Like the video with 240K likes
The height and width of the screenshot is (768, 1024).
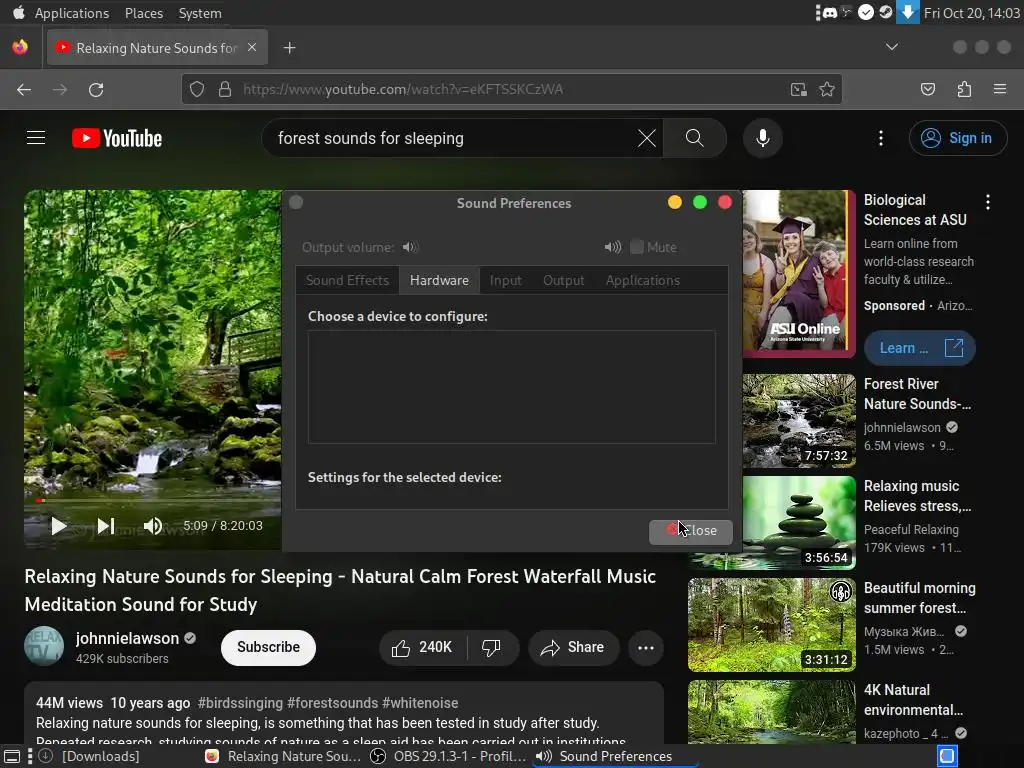[x=422, y=647]
